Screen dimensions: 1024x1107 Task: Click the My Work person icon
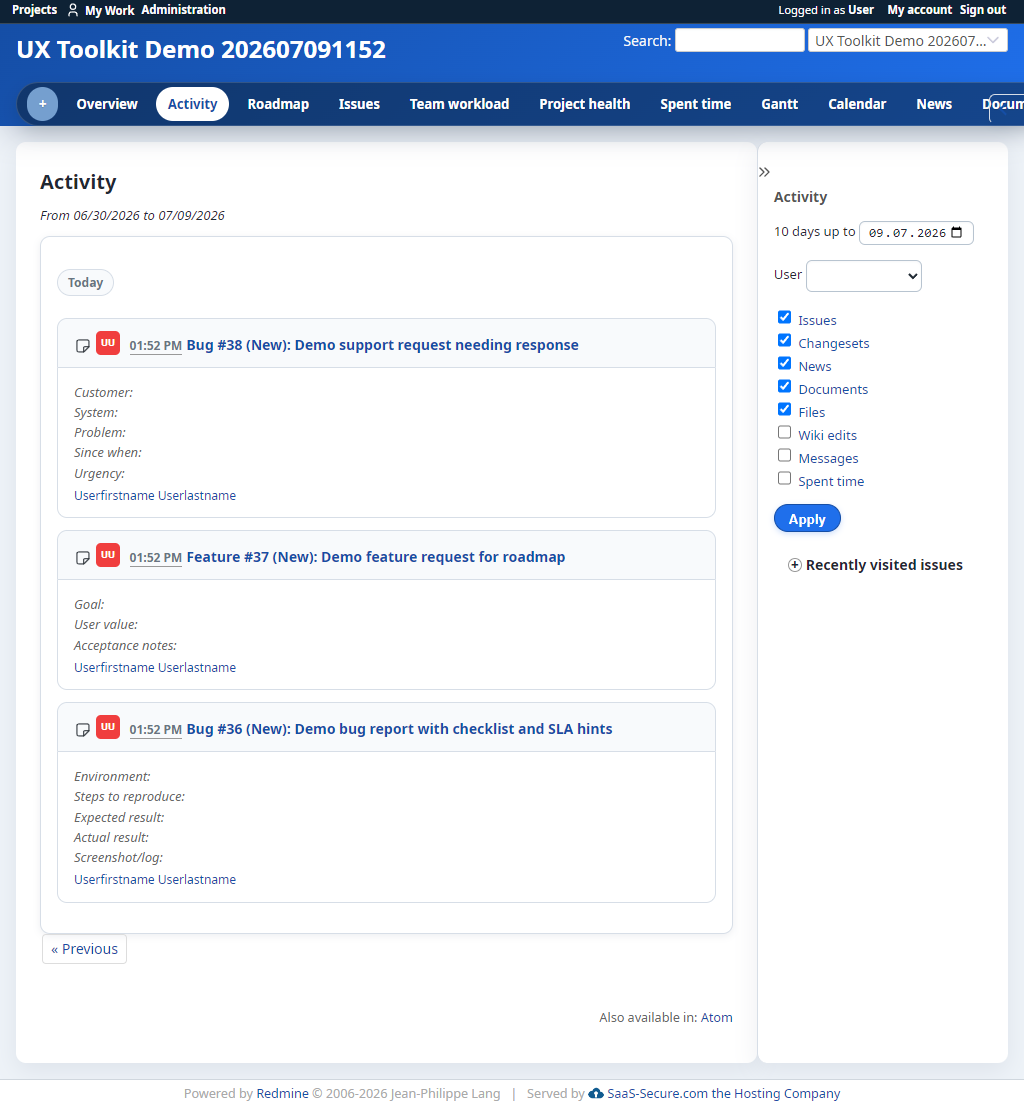pyautogui.click(x=73, y=10)
